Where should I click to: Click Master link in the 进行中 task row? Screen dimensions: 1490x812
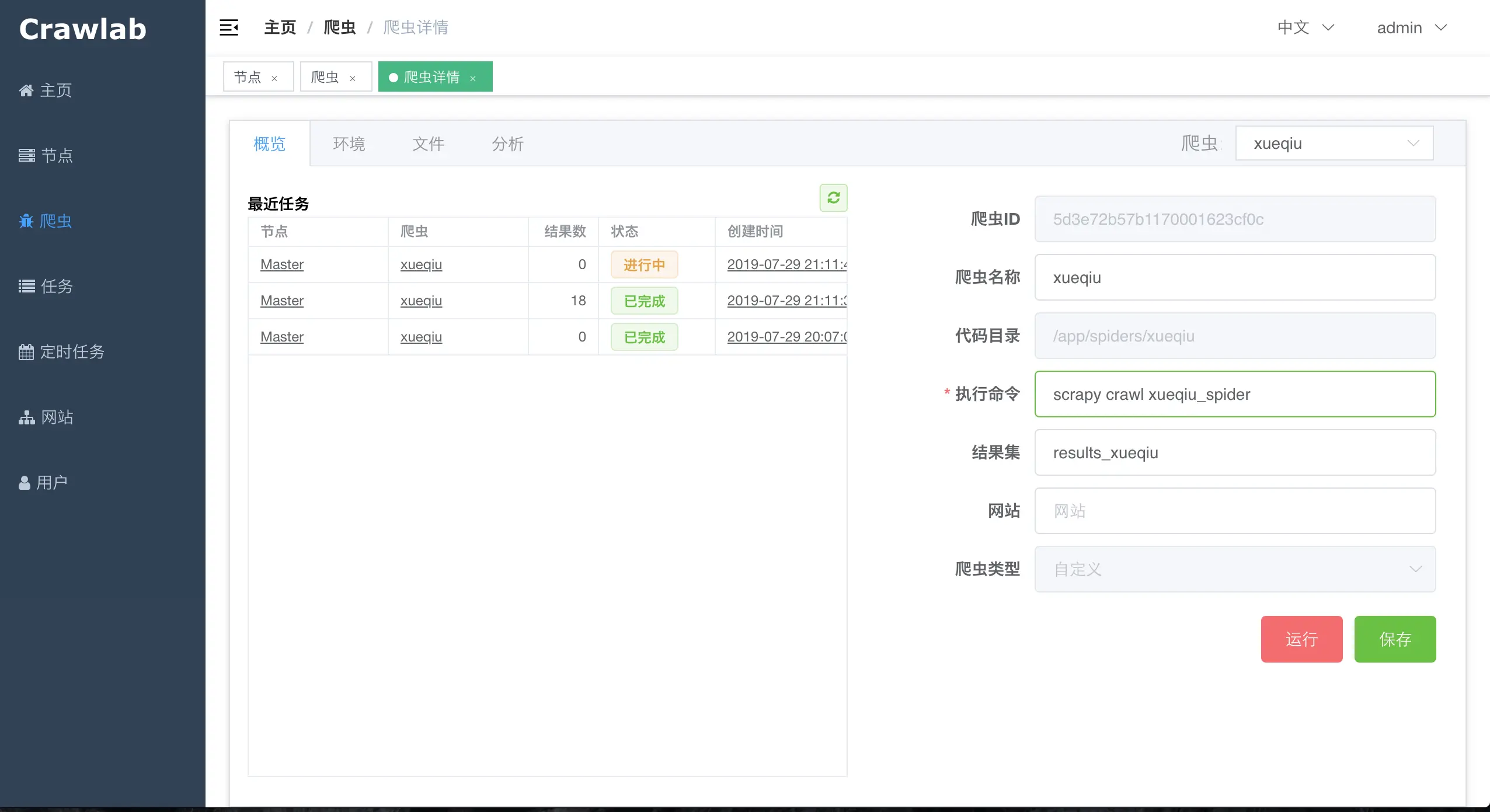click(282, 264)
